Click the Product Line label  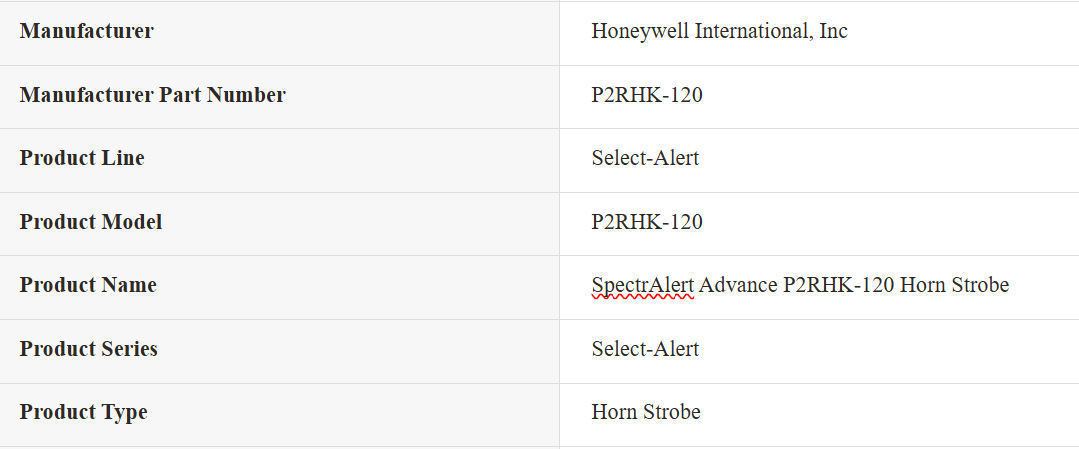click(82, 158)
